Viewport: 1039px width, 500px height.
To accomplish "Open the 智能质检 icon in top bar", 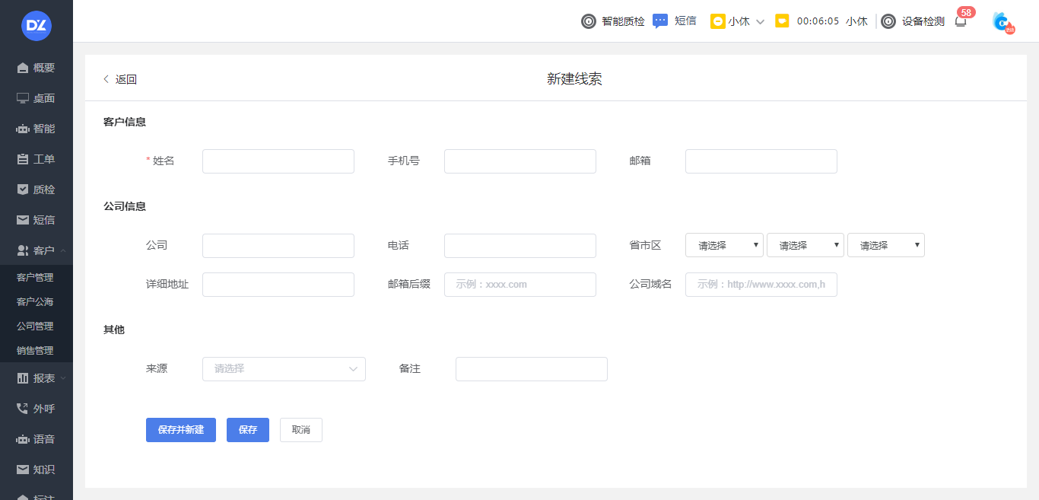I will click(x=589, y=21).
